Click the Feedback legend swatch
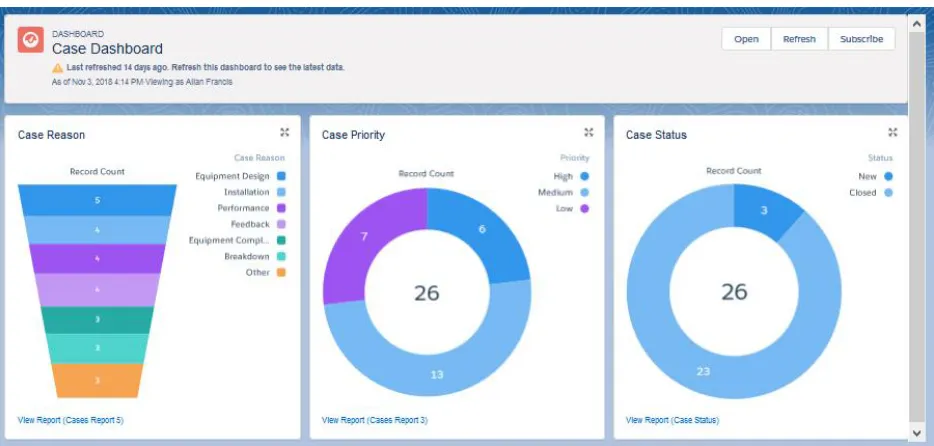This screenshot has width=934, height=446. point(282,224)
